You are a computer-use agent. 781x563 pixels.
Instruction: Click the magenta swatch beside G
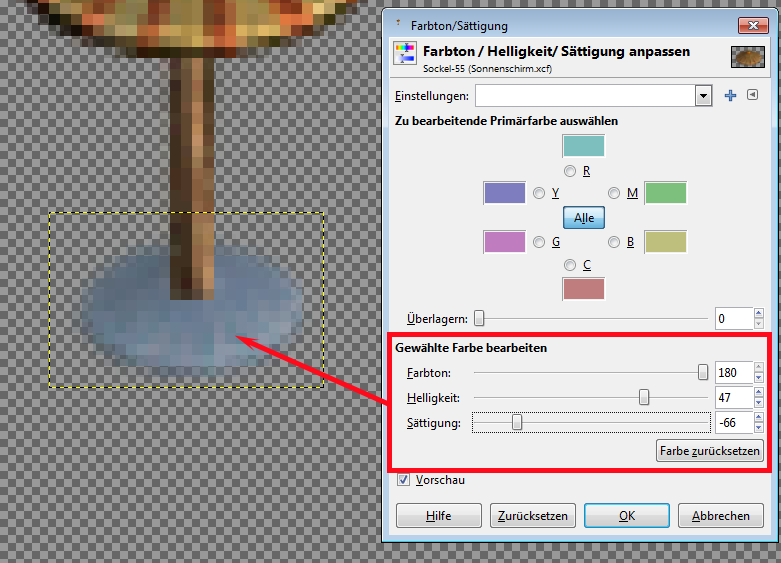[x=505, y=242]
